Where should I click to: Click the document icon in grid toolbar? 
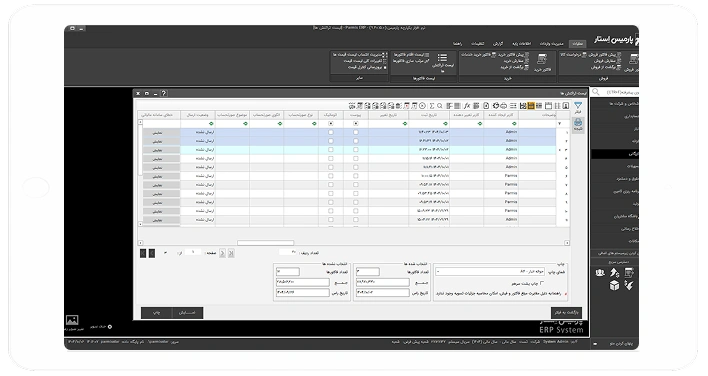(x=486, y=106)
